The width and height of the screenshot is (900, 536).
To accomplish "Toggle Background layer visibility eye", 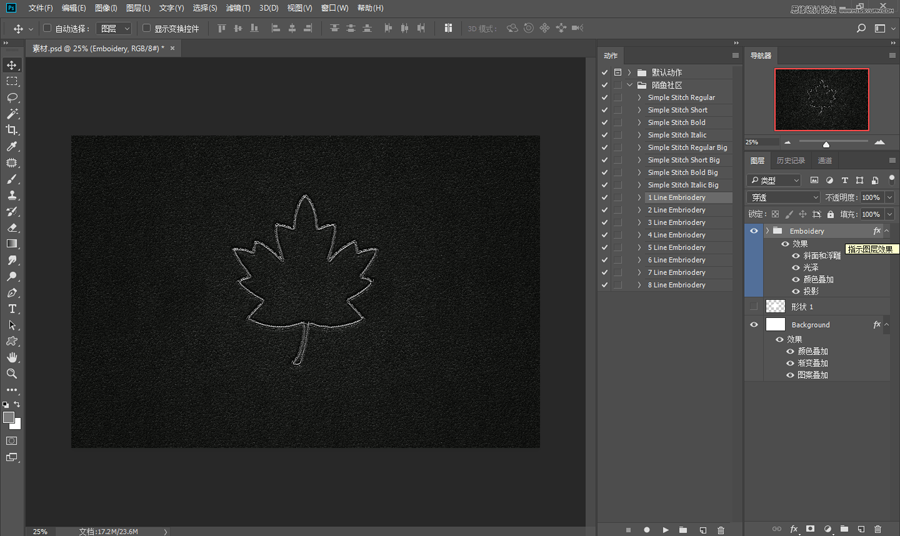I will 754,325.
